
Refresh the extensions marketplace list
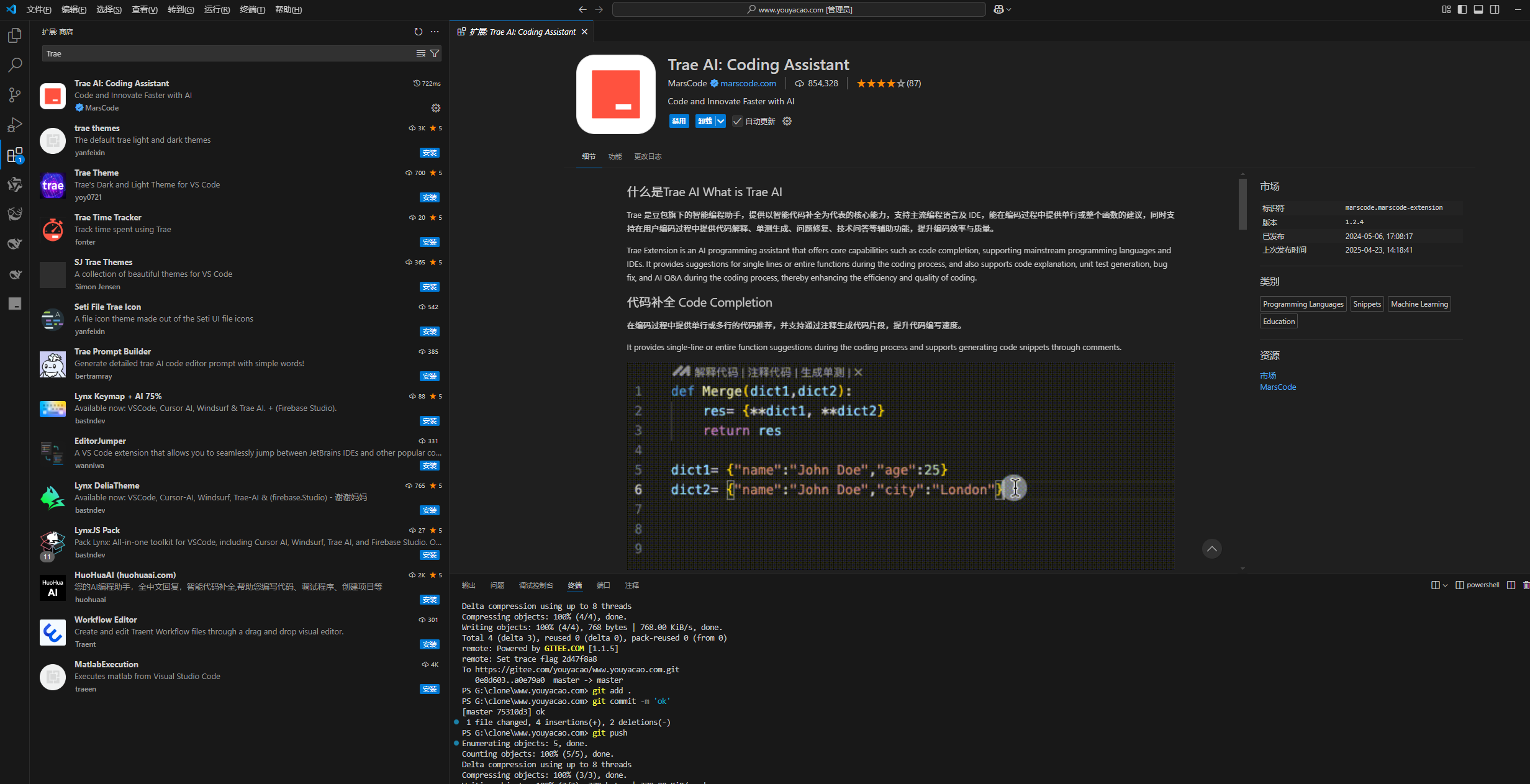[x=419, y=32]
